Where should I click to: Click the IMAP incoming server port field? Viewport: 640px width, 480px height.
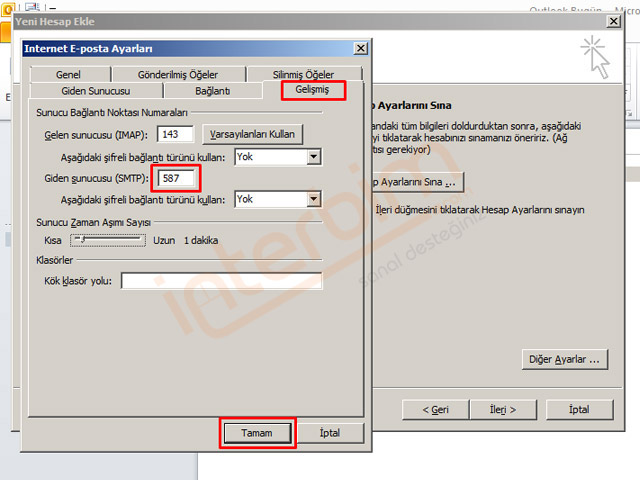click(175, 134)
